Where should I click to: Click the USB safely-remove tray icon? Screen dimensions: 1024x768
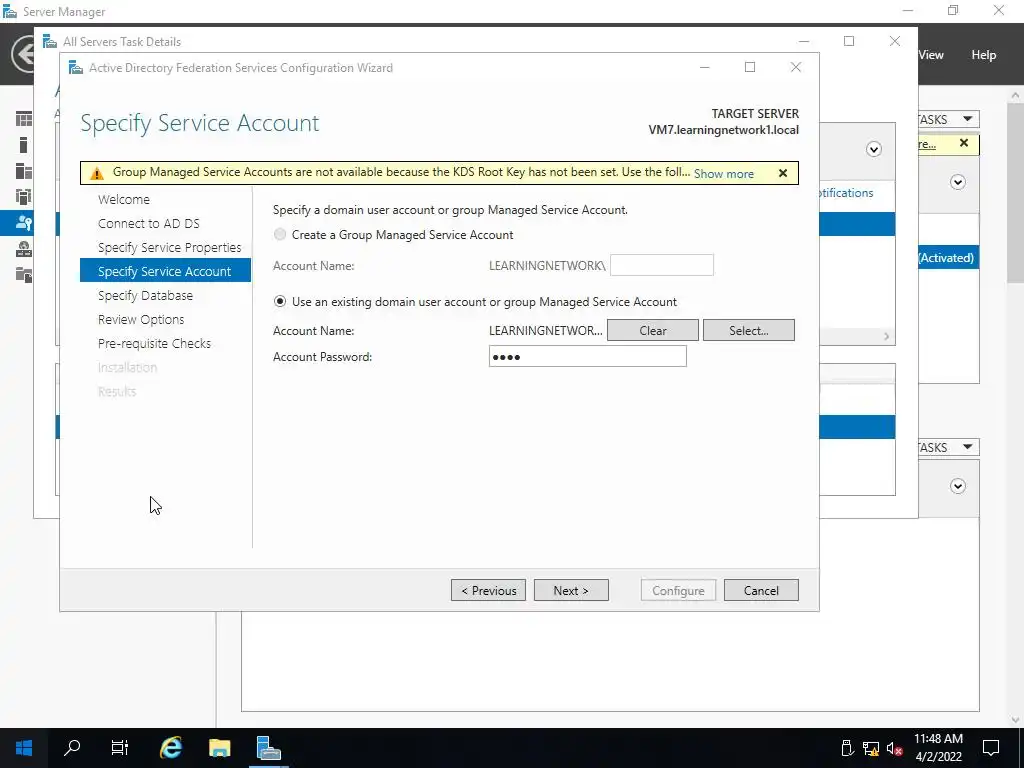click(x=847, y=748)
